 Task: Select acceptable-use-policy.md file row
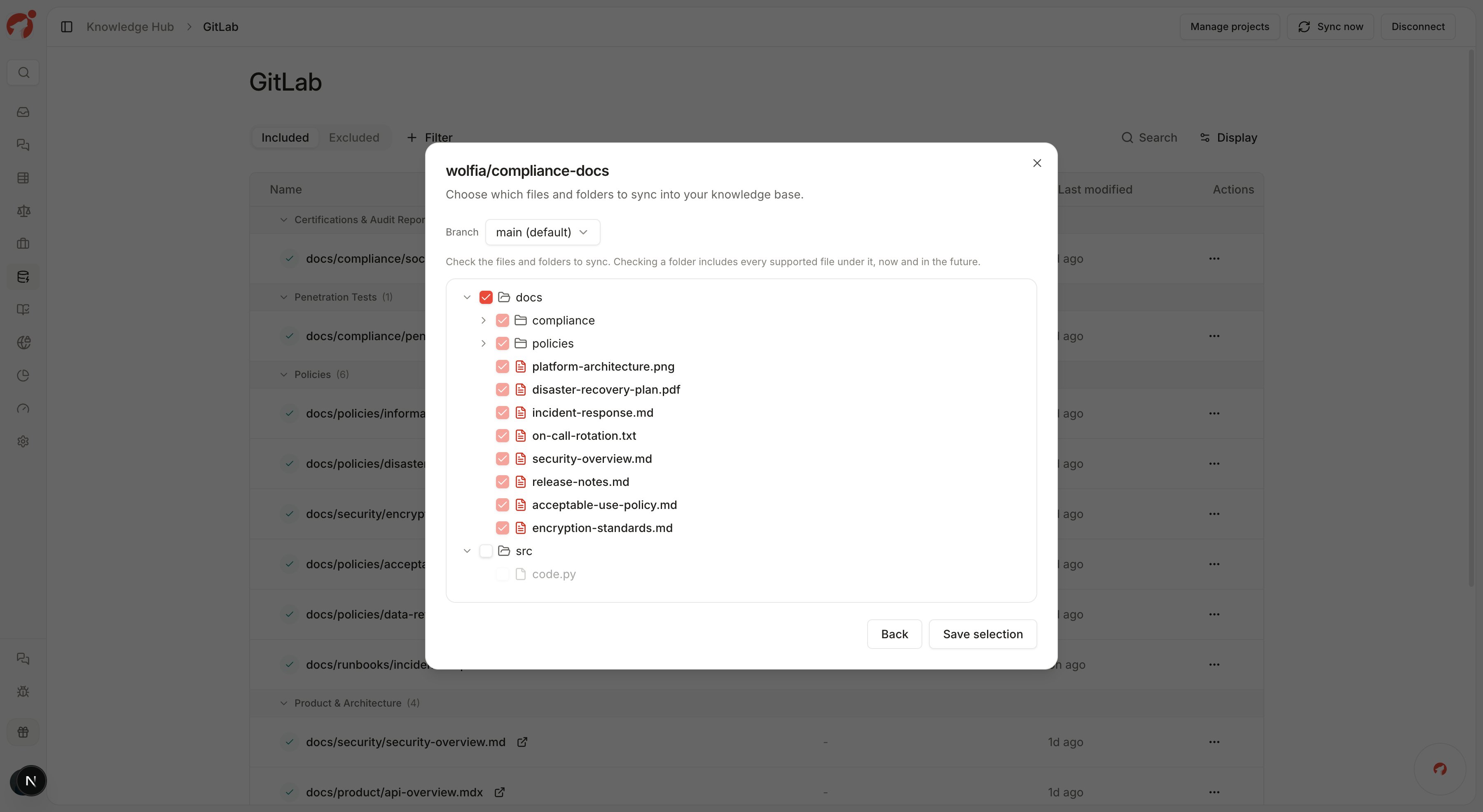tap(604, 505)
